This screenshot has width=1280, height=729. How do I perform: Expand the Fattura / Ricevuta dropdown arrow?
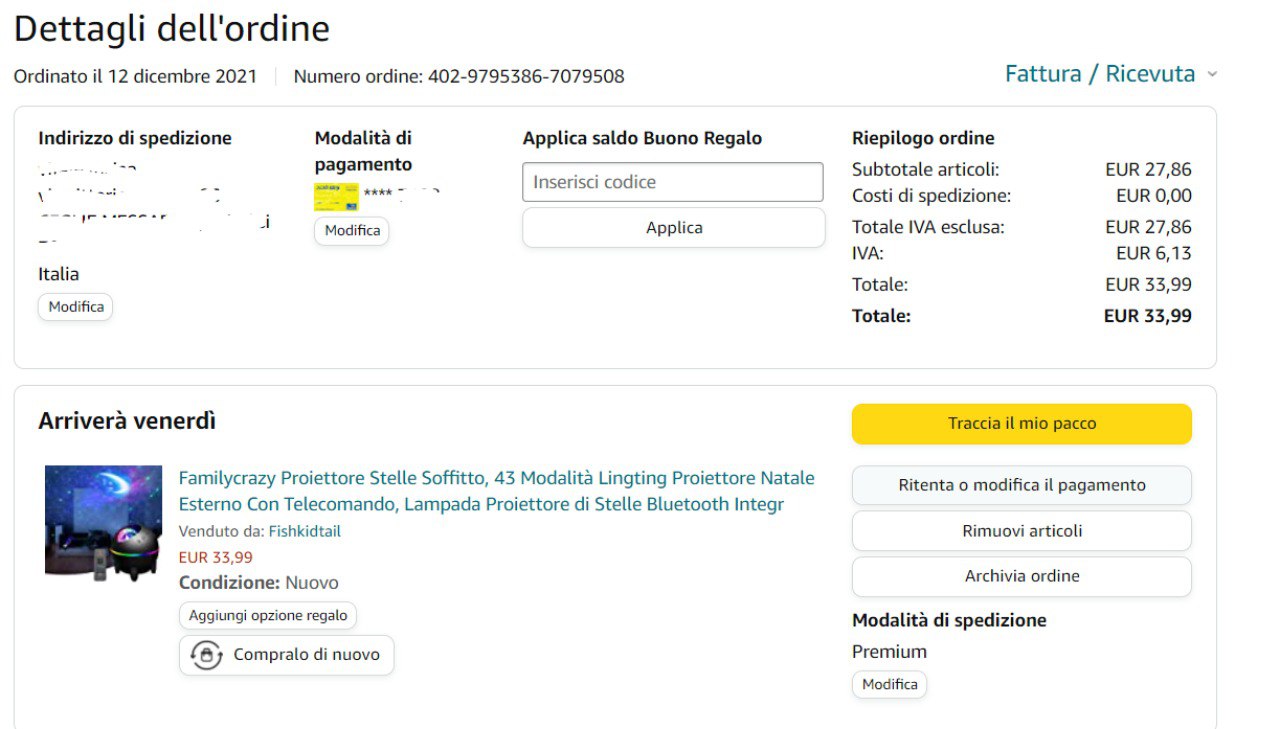(x=1213, y=75)
